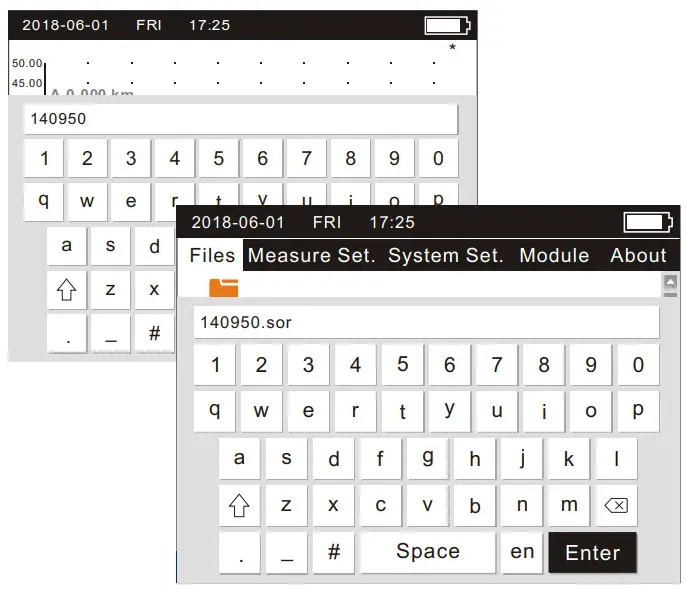The image size is (687, 592).
Task: Tap letter m on front keyboard
Action: click(569, 505)
